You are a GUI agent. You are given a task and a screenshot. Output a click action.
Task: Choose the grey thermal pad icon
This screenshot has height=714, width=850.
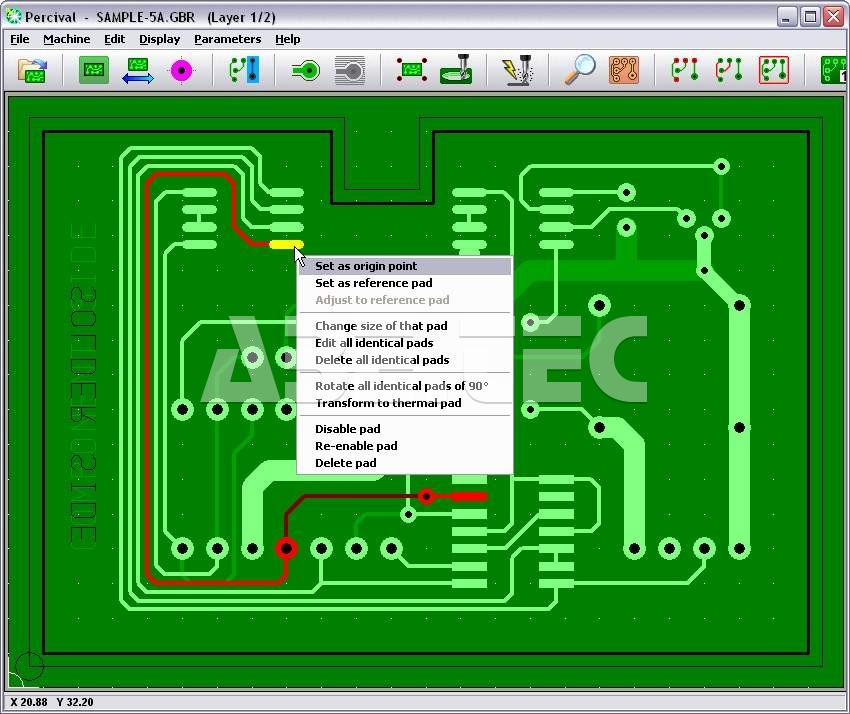pyautogui.click(x=350, y=70)
